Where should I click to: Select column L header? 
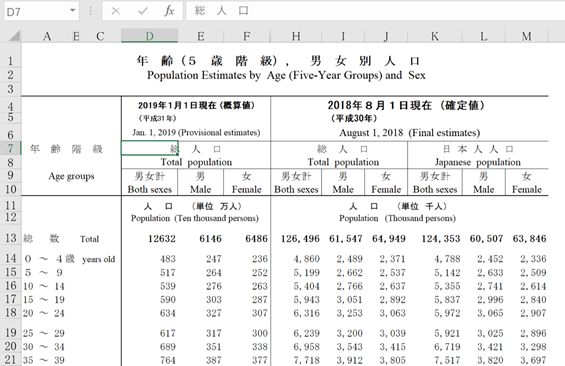[x=484, y=36]
